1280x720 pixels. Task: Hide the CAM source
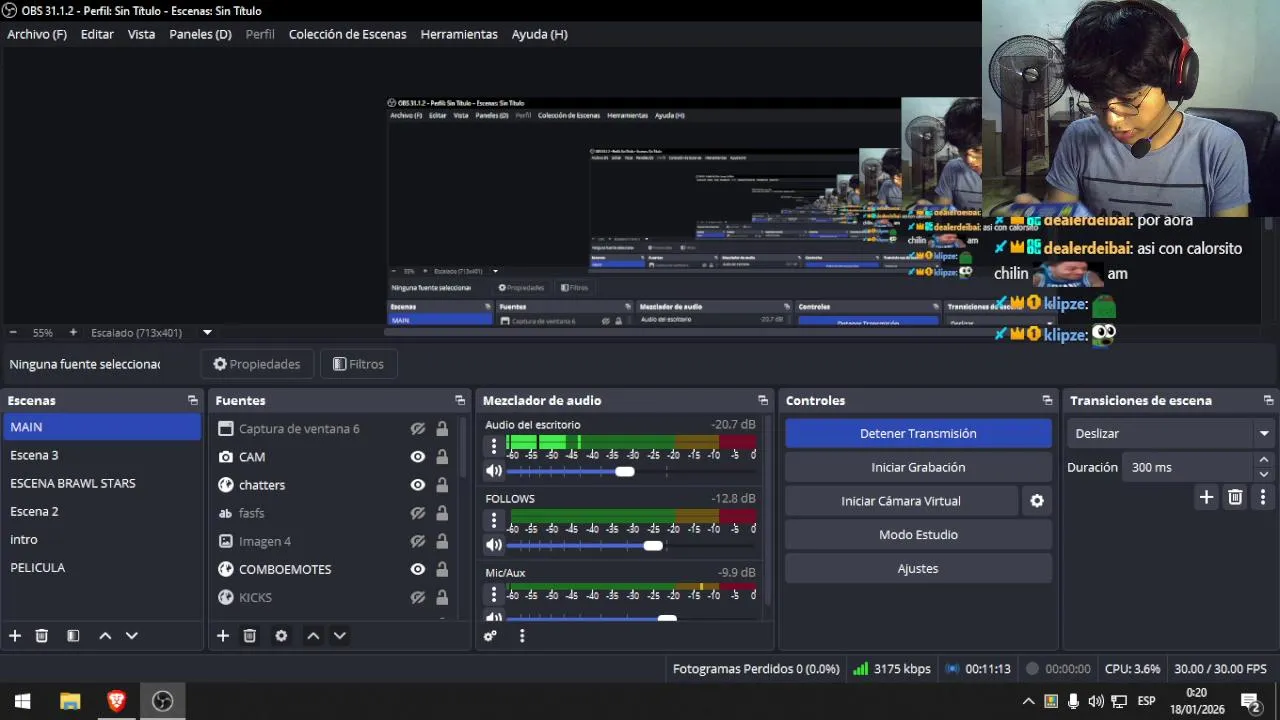click(x=418, y=457)
